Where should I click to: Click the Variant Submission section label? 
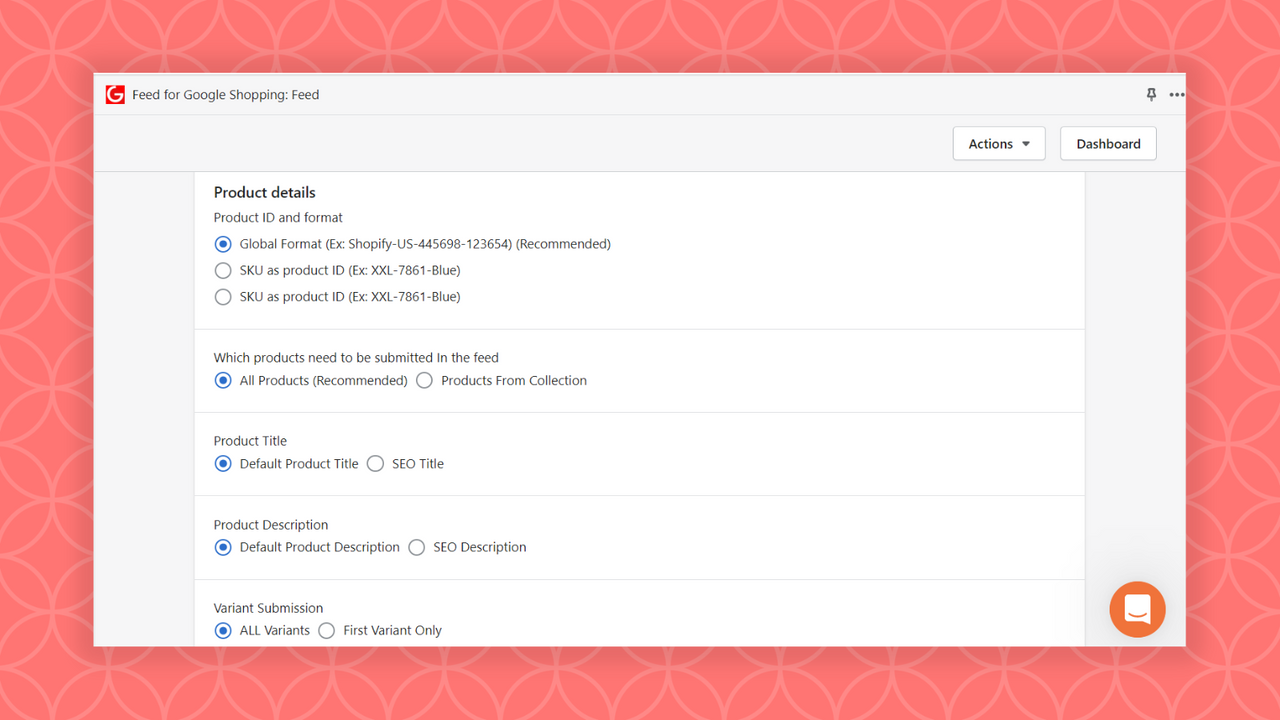pos(268,607)
